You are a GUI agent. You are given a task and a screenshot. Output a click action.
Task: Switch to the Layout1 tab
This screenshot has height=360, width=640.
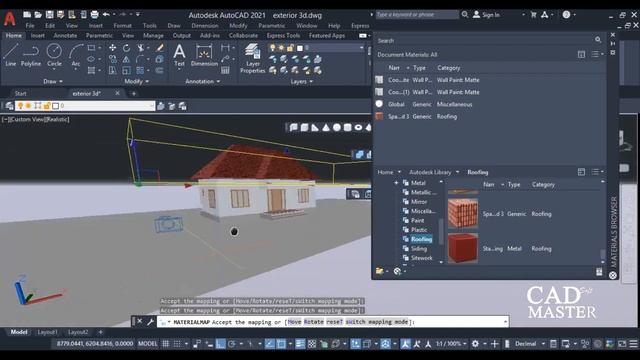(47, 332)
